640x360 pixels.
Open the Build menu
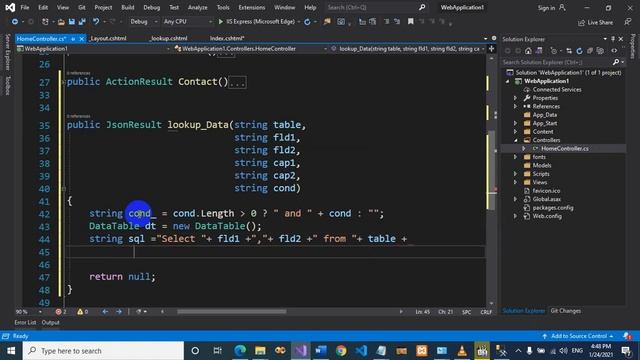click(128, 7)
